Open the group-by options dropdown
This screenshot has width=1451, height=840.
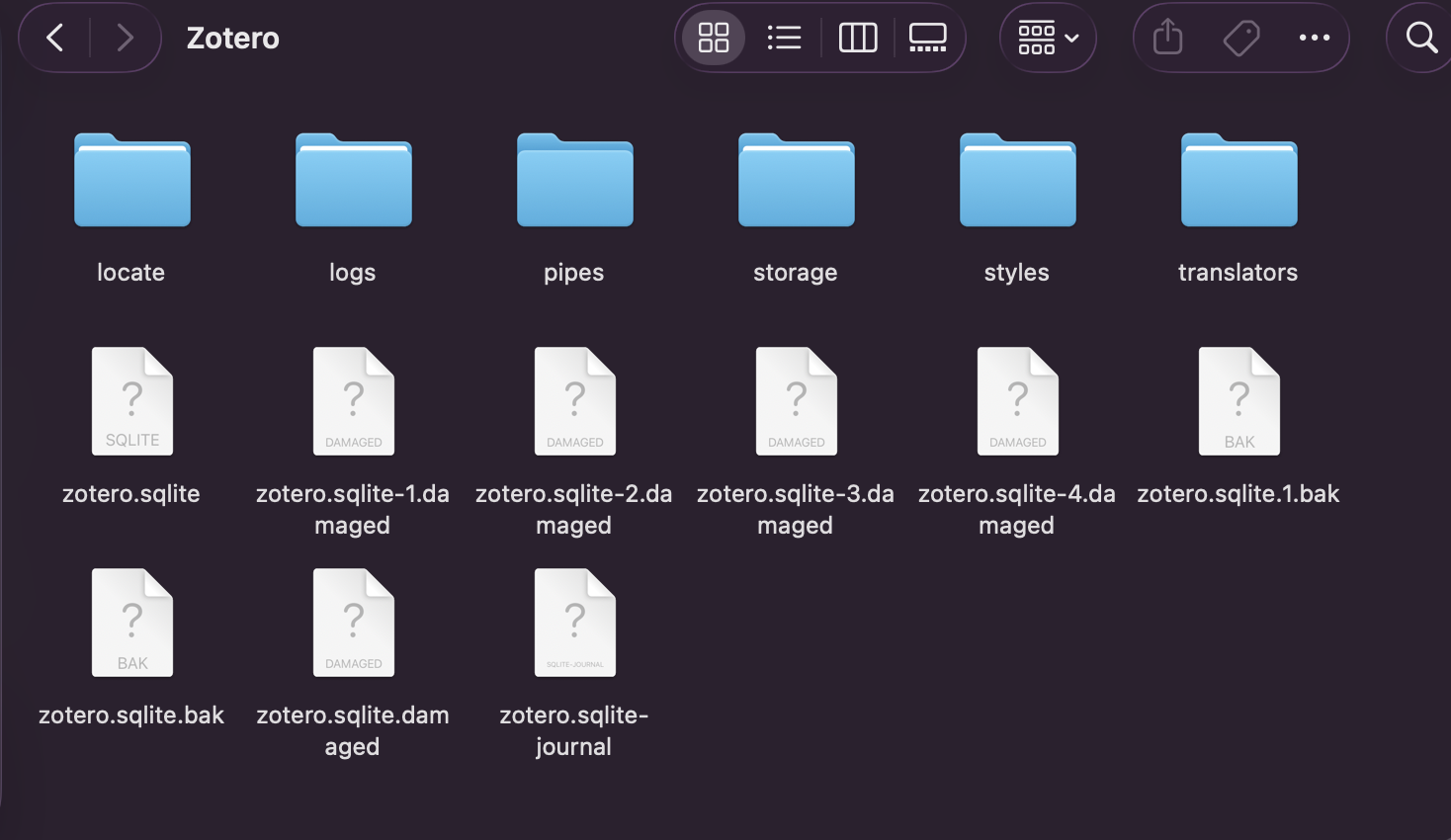(1048, 39)
